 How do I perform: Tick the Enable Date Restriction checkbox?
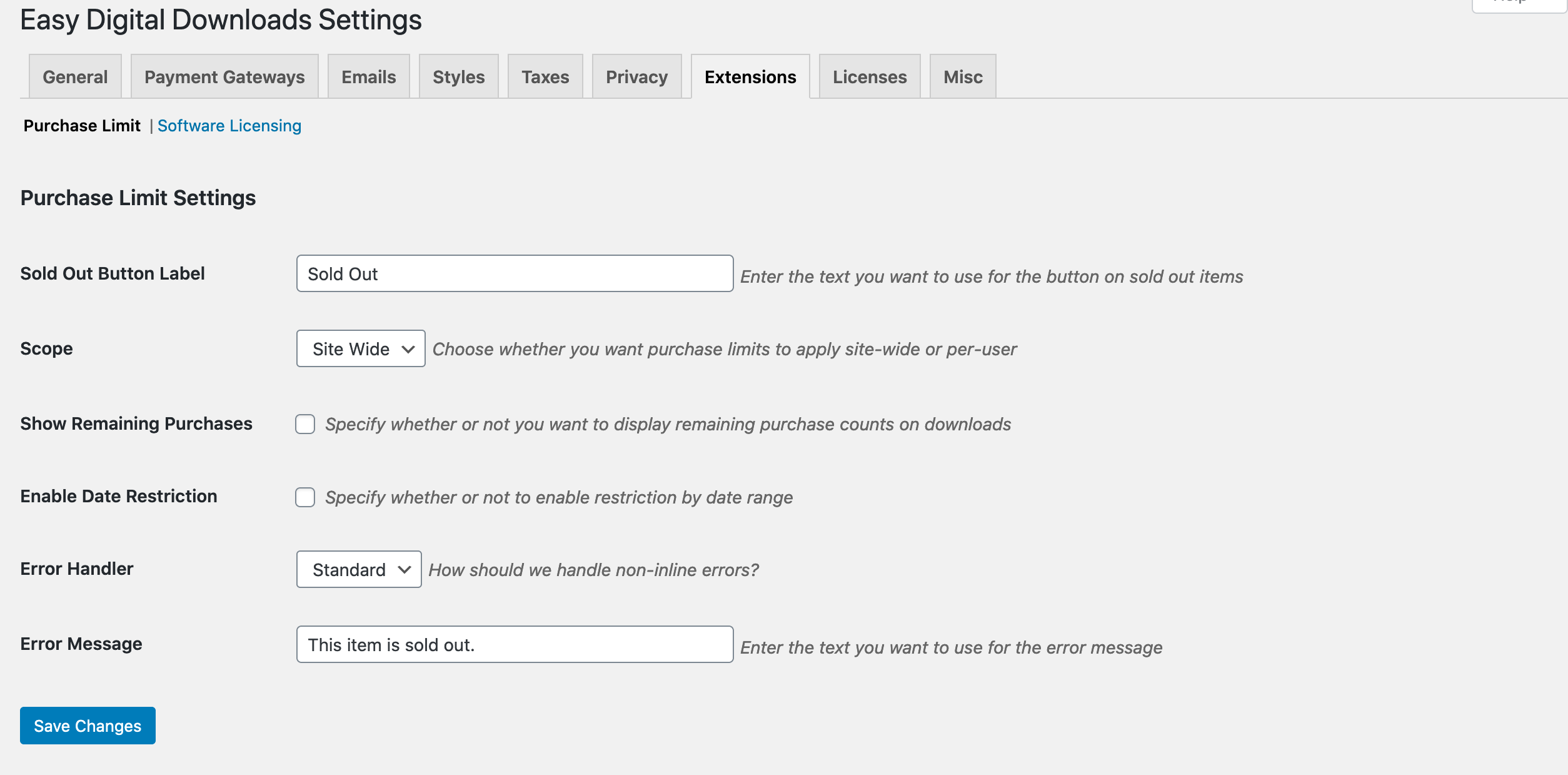(305, 497)
